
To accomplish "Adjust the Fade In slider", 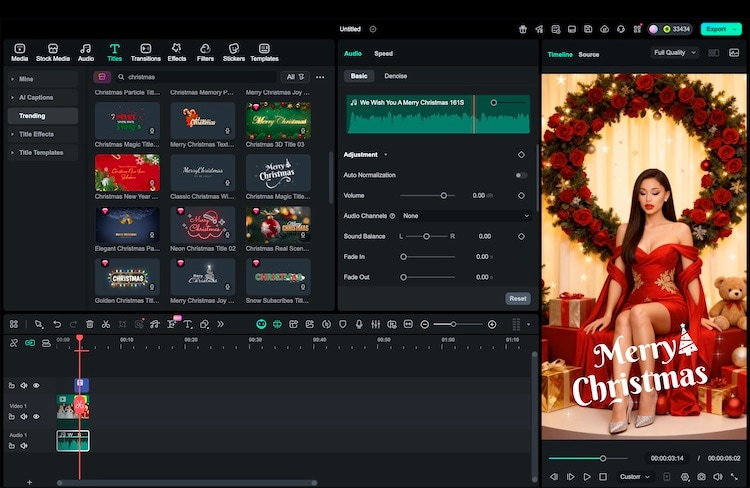I will 404,257.
